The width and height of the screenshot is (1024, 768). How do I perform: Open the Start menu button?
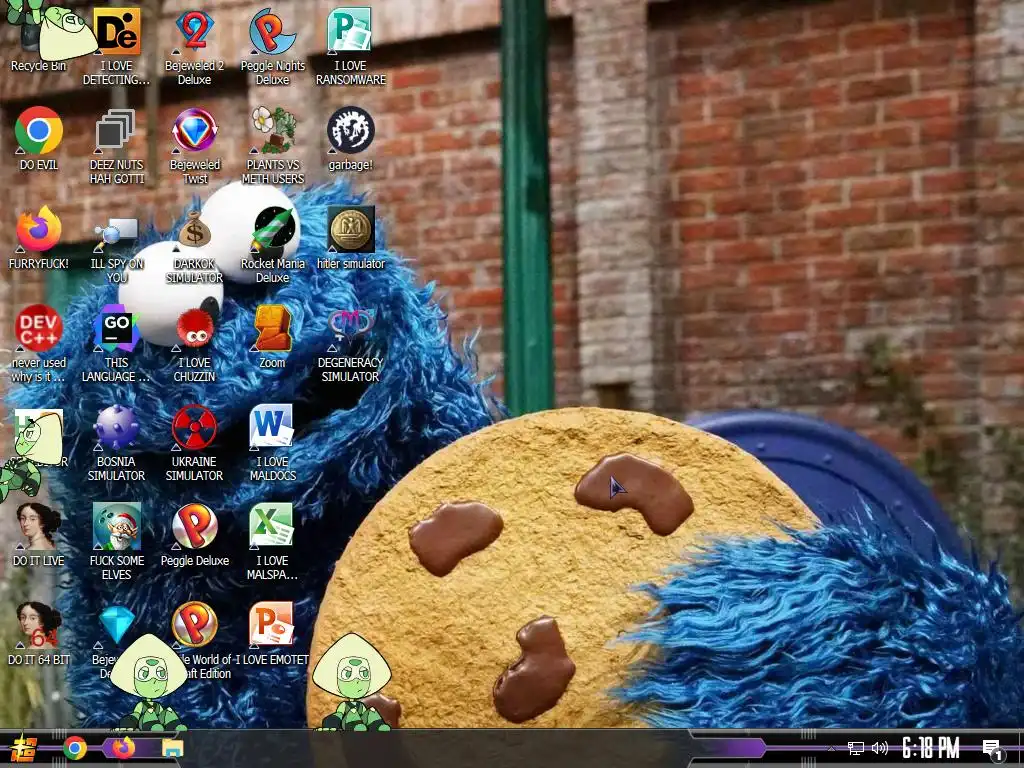[x=24, y=748]
